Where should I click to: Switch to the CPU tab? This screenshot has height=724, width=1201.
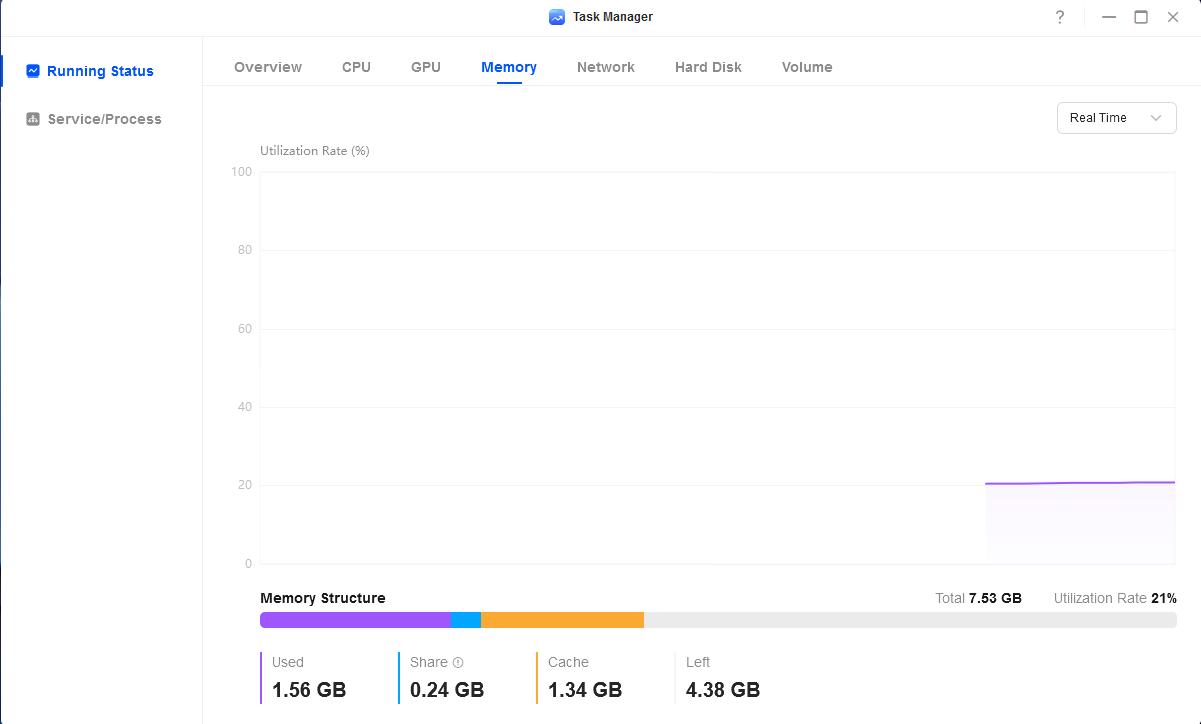pos(356,67)
